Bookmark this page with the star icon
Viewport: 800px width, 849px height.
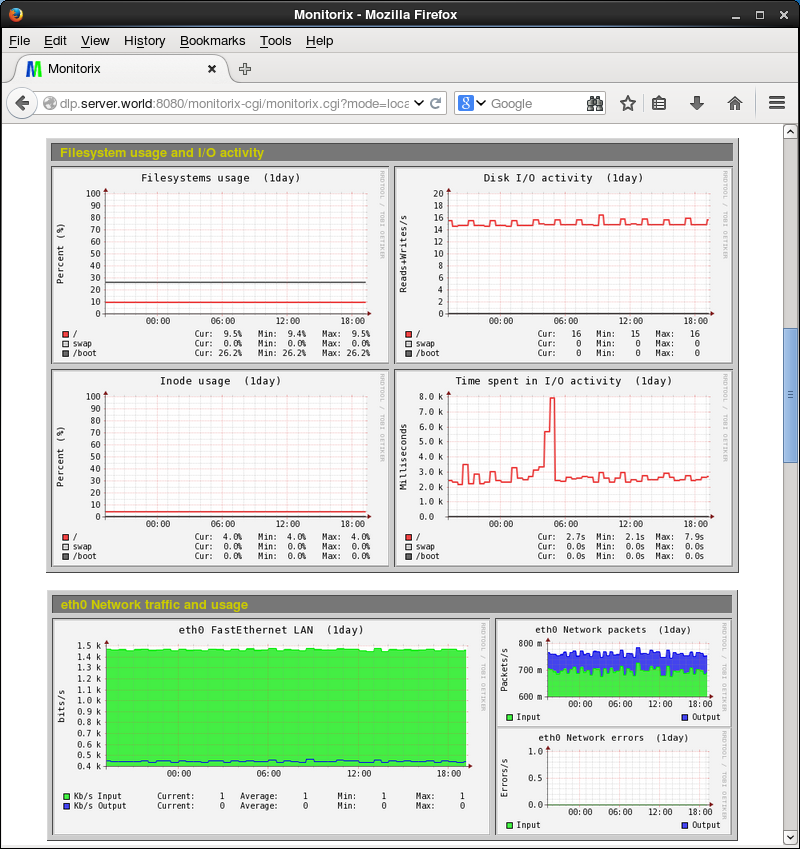(x=626, y=103)
